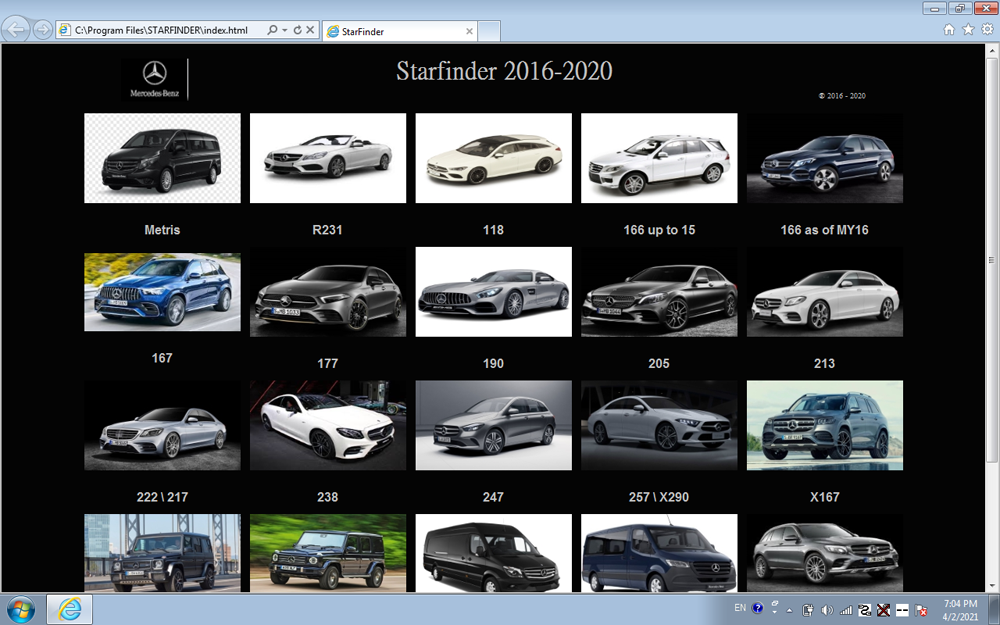Choose the grey GLC SUV thumbnail
The height and width of the screenshot is (625, 1000).
[825, 553]
